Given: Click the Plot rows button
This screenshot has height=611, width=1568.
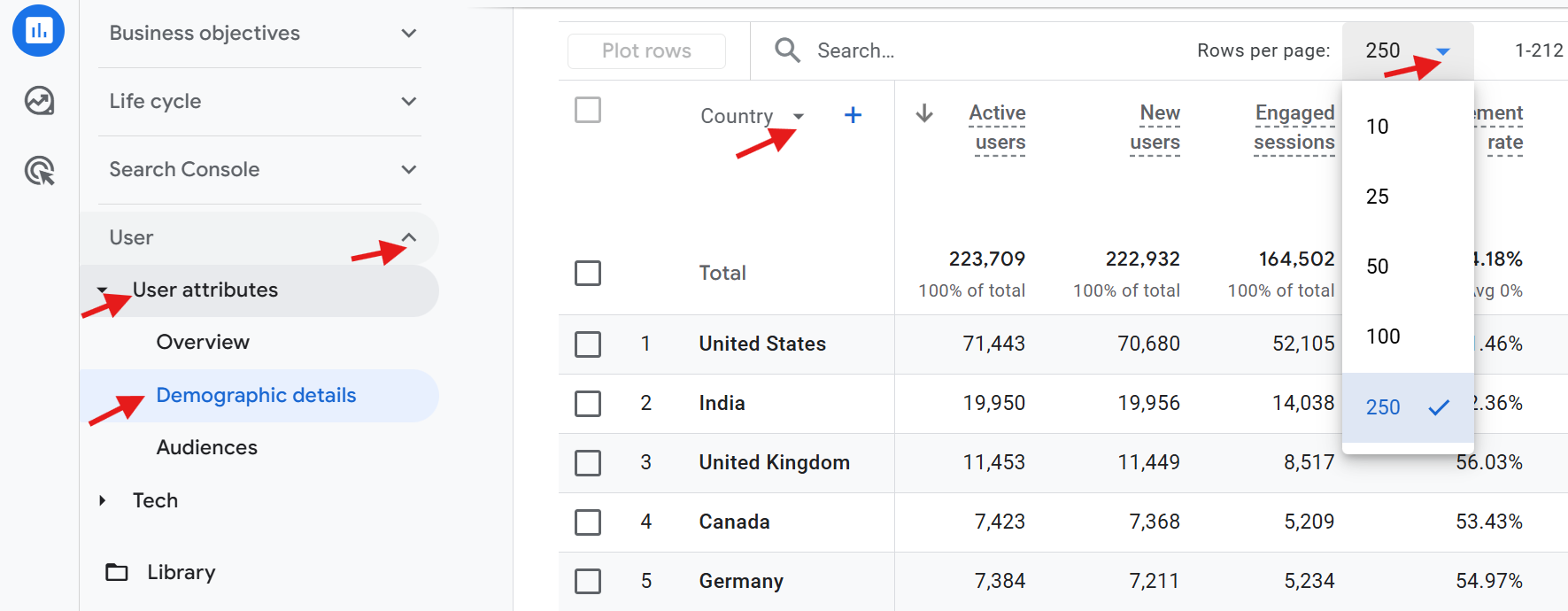Looking at the screenshot, I should tap(646, 51).
